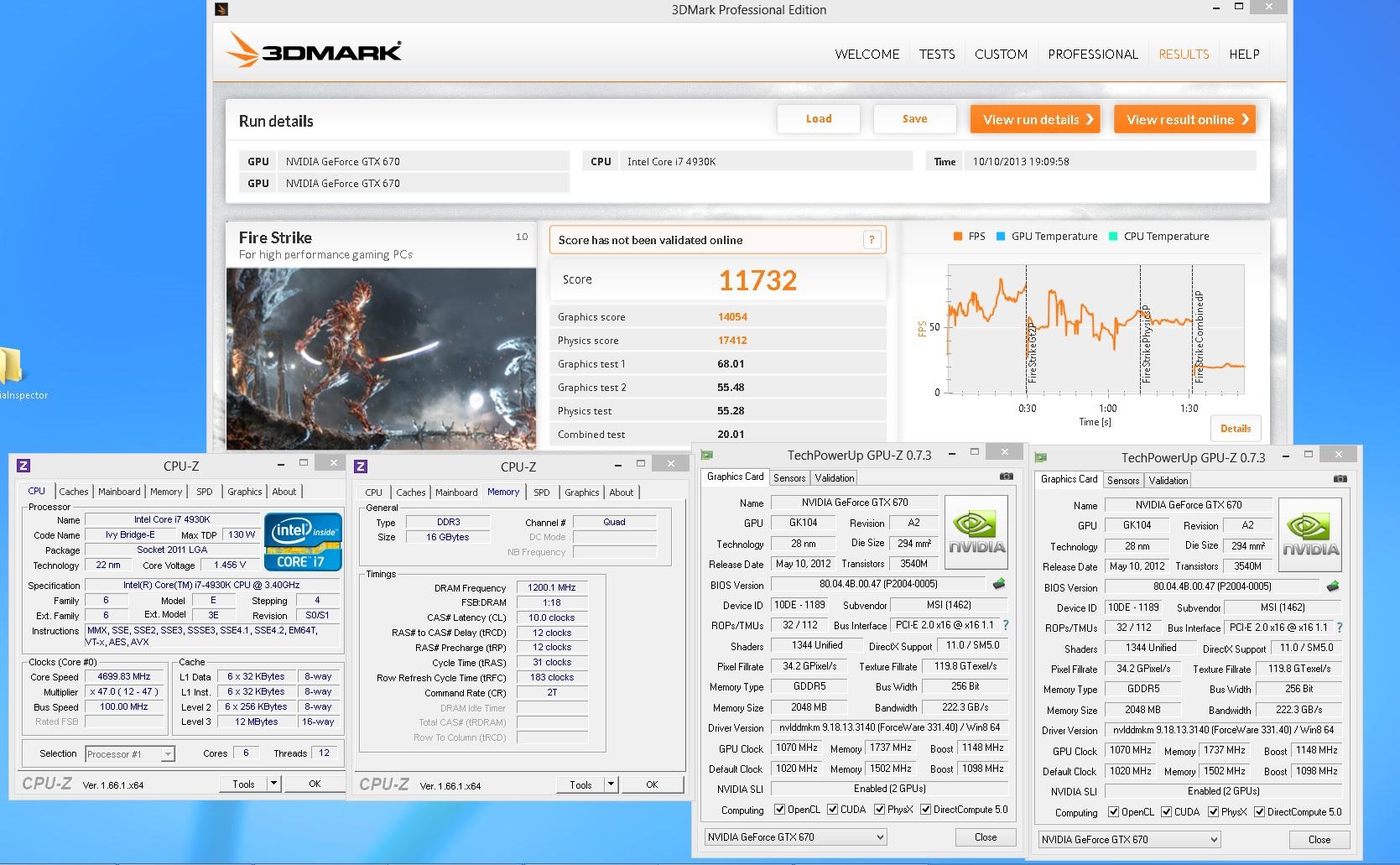
Task: Click the blue GPU Temperature legend marker
Action: 1000,237
